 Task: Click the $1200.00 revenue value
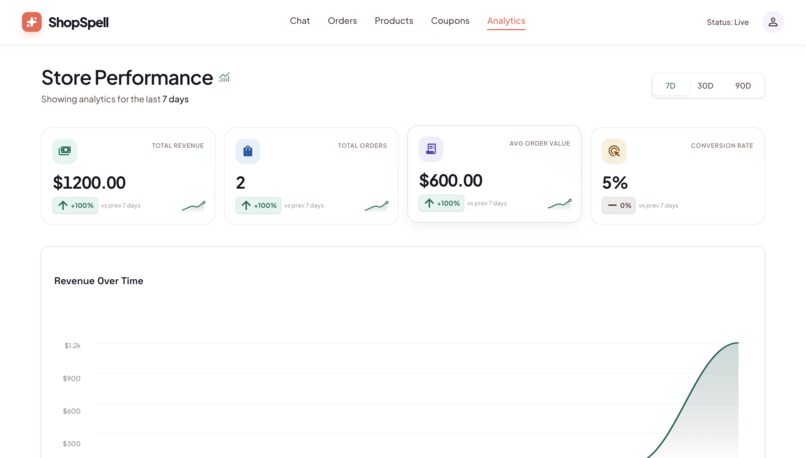89,182
